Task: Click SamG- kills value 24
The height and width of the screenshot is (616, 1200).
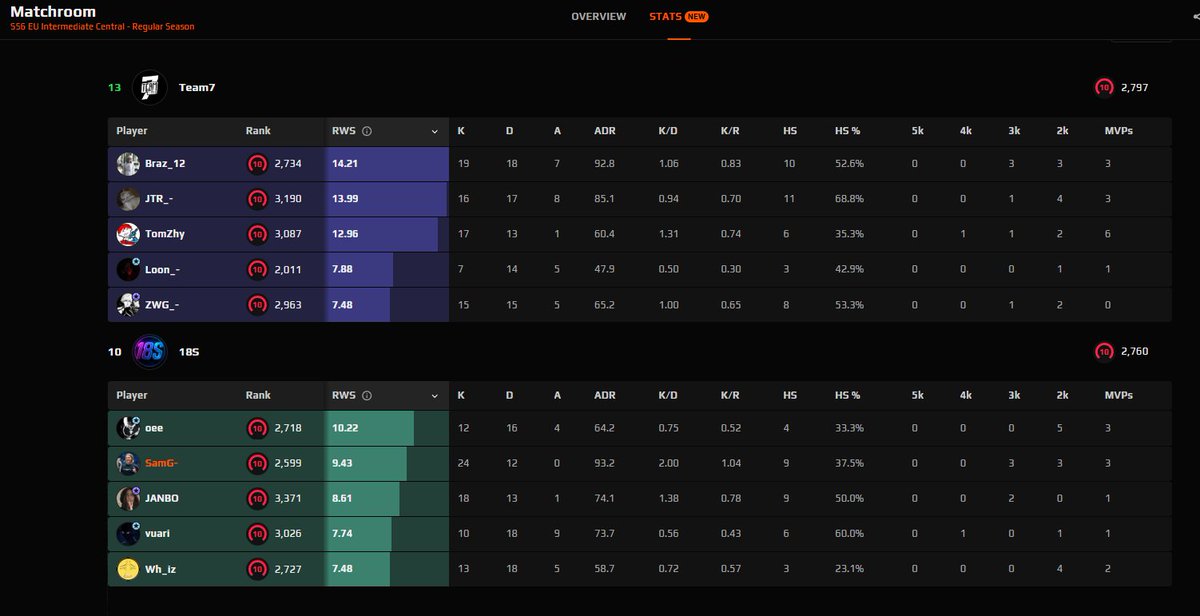Action: [x=464, y=463]
